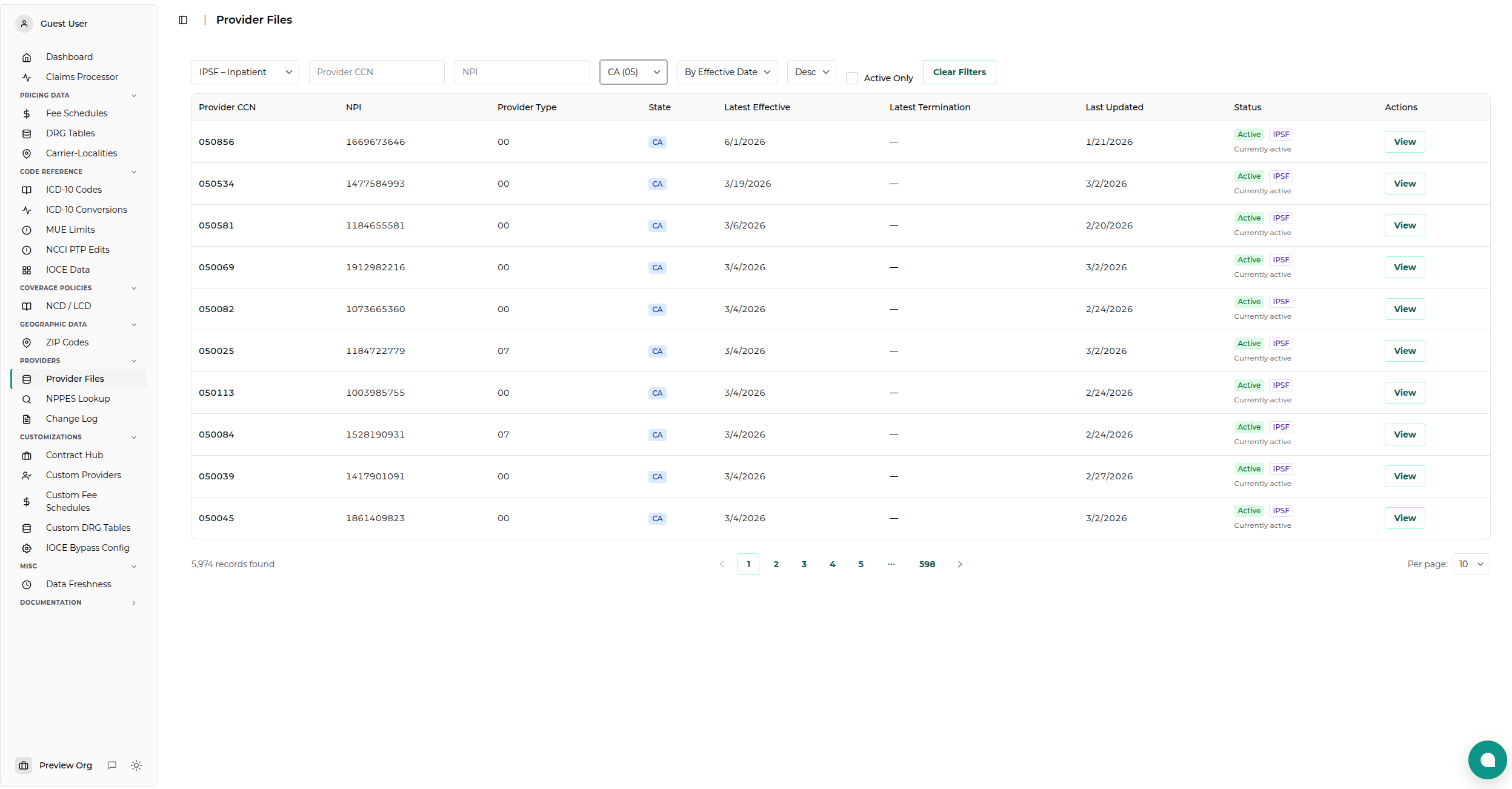Collapse the CUSTOMIZATIONS section
Viewport: 1512px width, 789px height.
(x=134, y=438)
